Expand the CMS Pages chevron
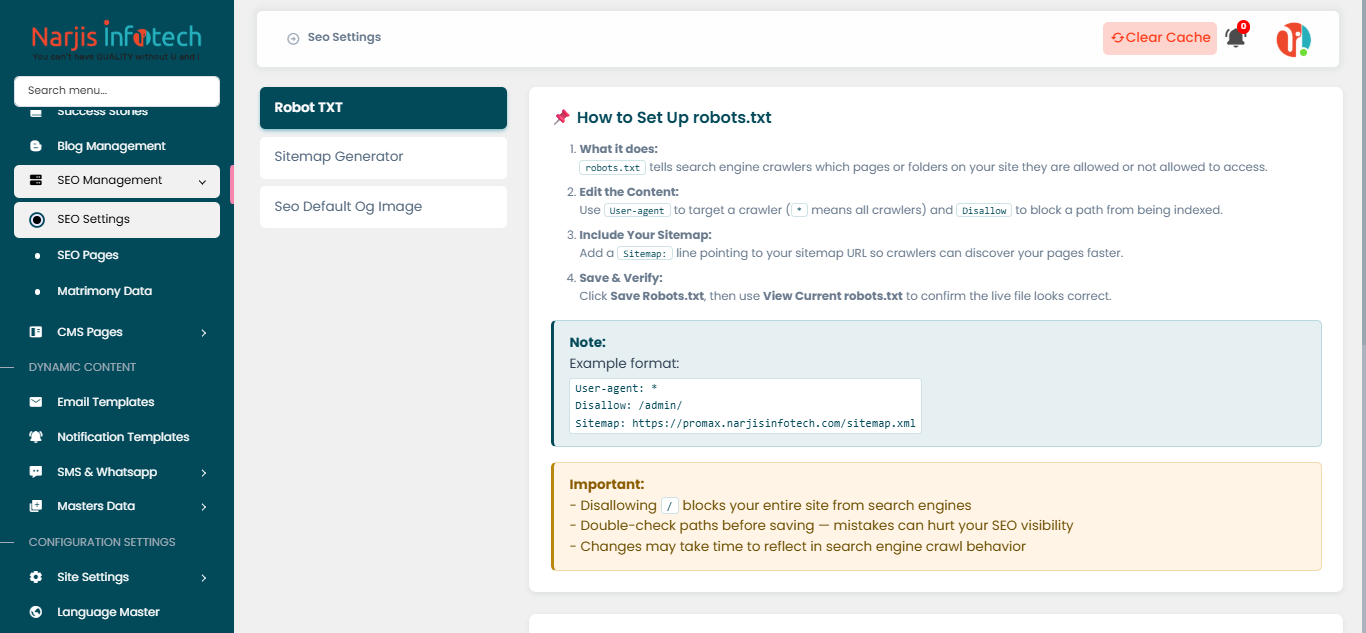The width and height of the screenshot is (1366, 633). tap(203, 333)
